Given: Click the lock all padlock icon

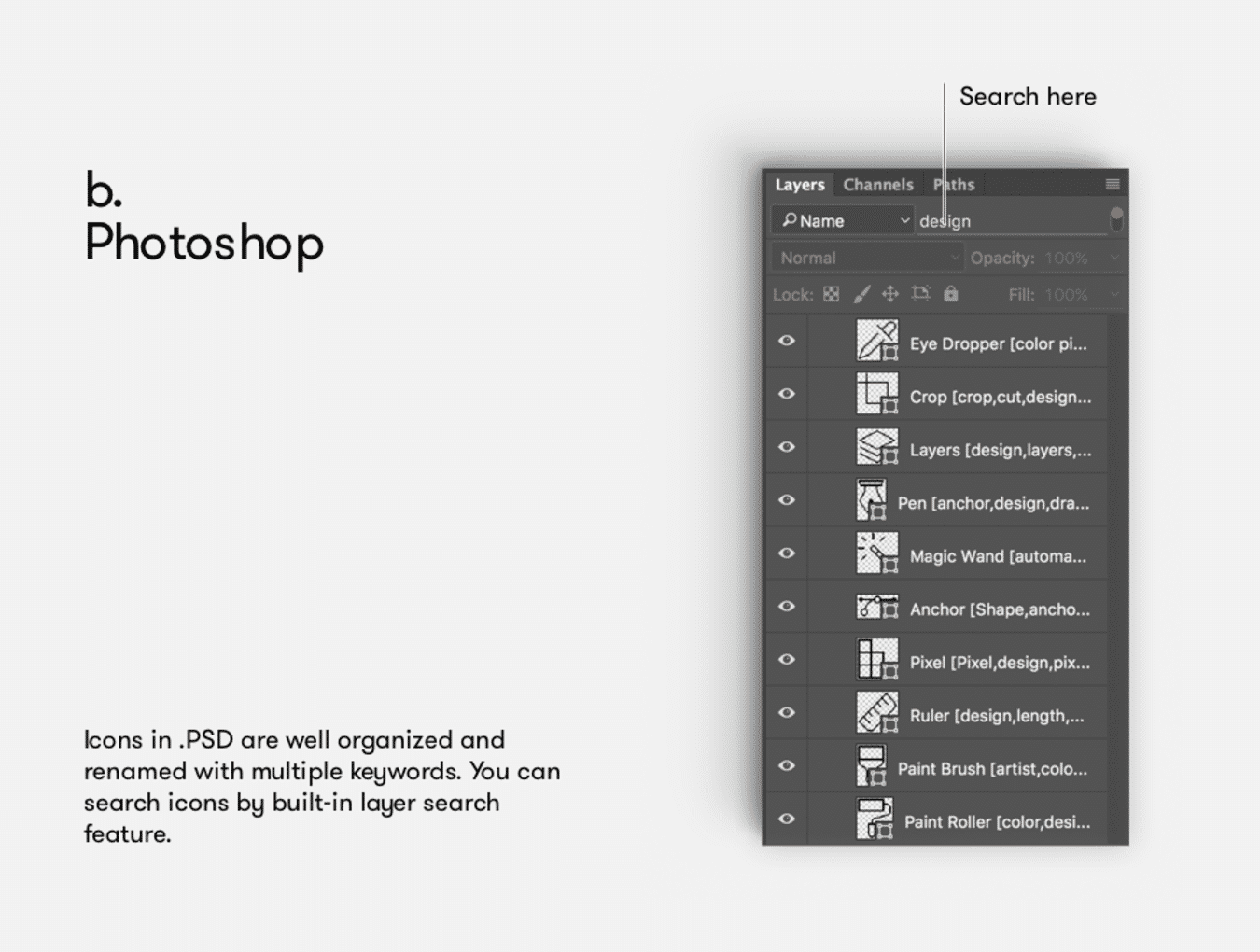Looking at the screenshot, I should [950, 294].
